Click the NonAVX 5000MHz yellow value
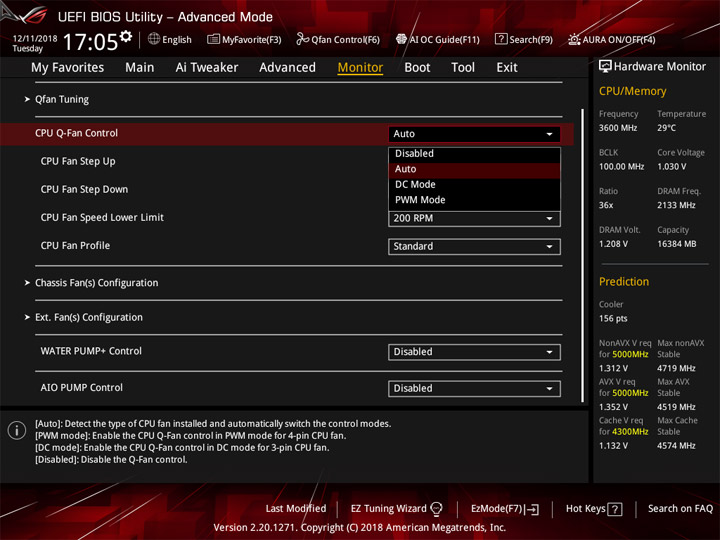Screen dimensions: 720x540 click(x=630, y=354)
